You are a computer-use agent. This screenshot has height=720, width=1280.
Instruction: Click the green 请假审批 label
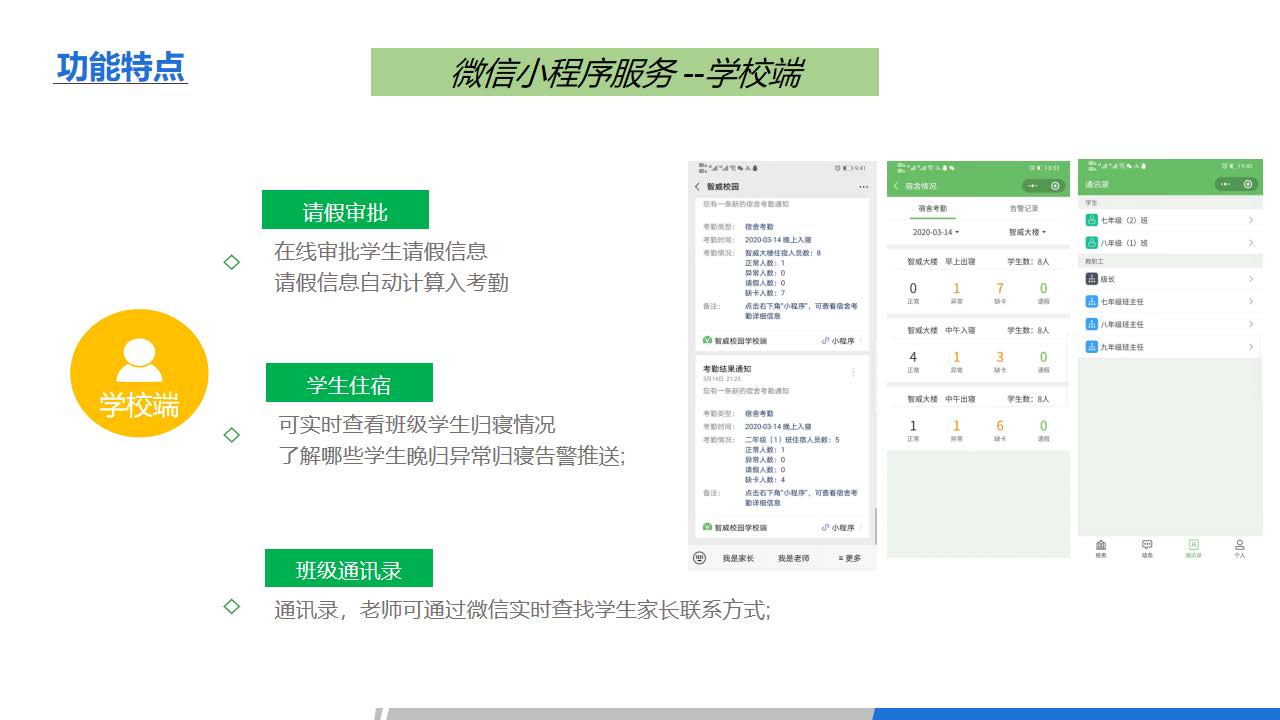coord(345,210)
